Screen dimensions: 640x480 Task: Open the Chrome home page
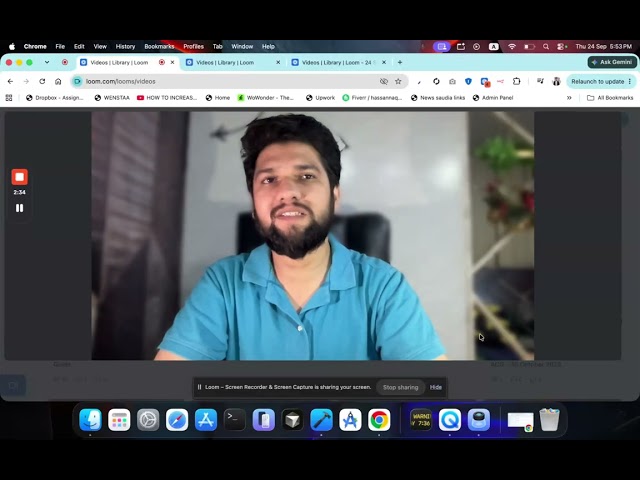[x=58, y=82]
